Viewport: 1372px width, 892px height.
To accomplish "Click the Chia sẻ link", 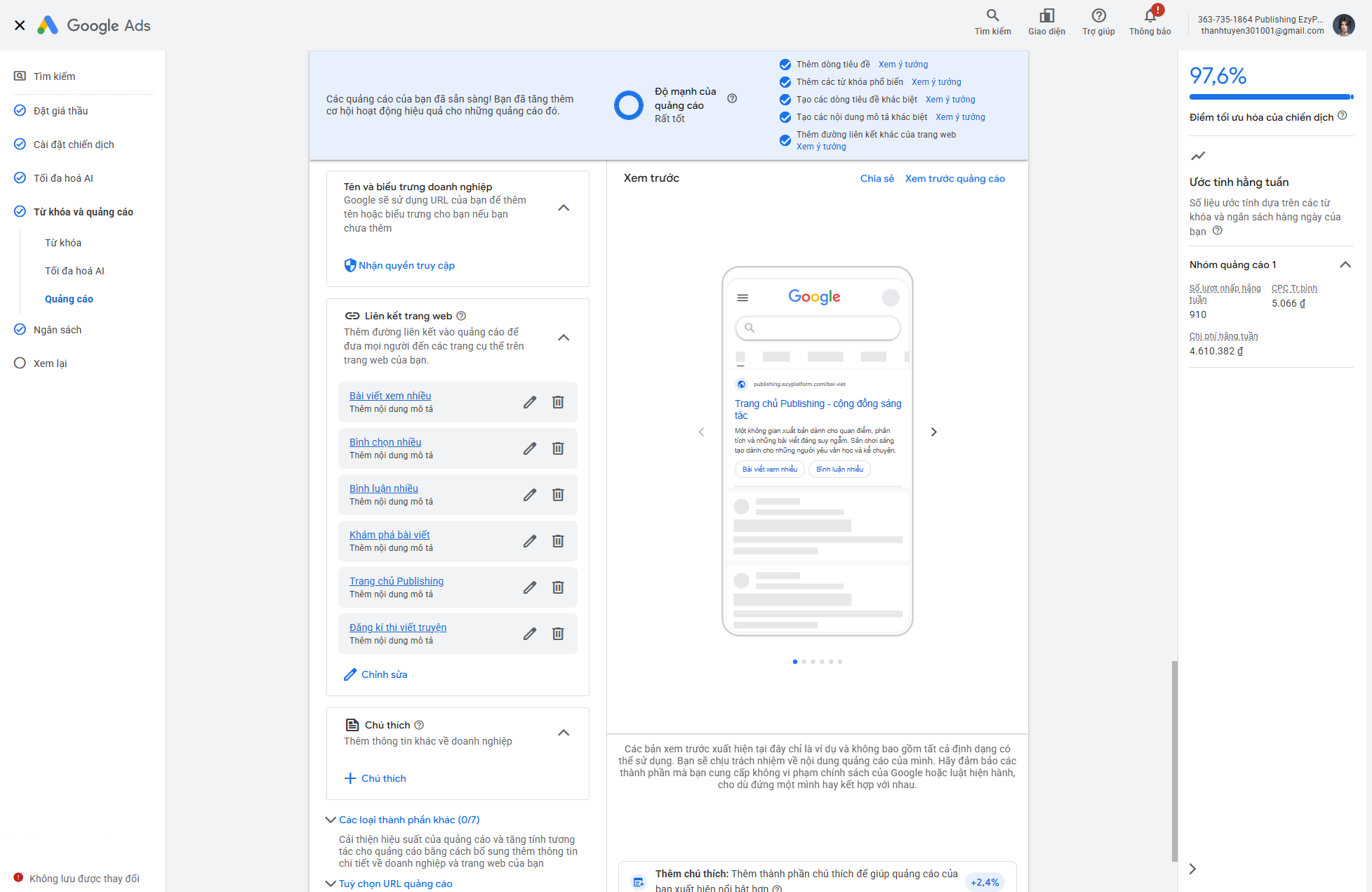I will tap(877, 178).
